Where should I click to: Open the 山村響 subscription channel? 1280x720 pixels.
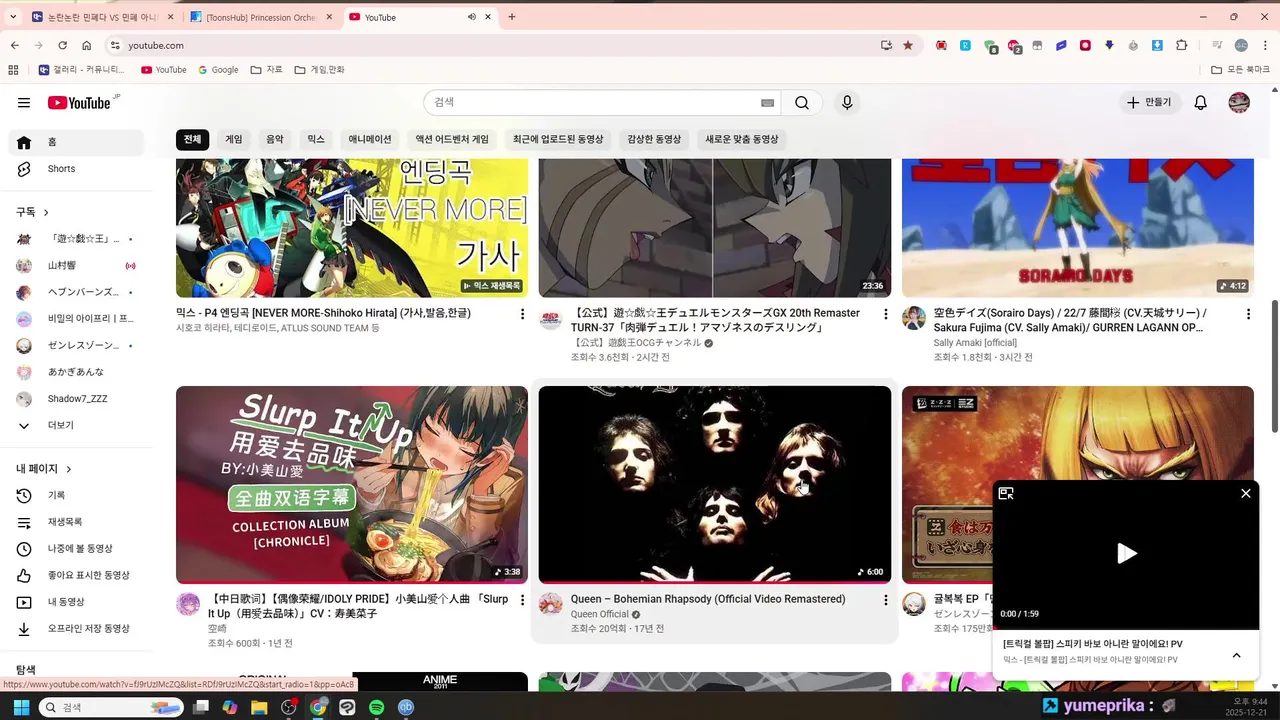pos(76,266)
